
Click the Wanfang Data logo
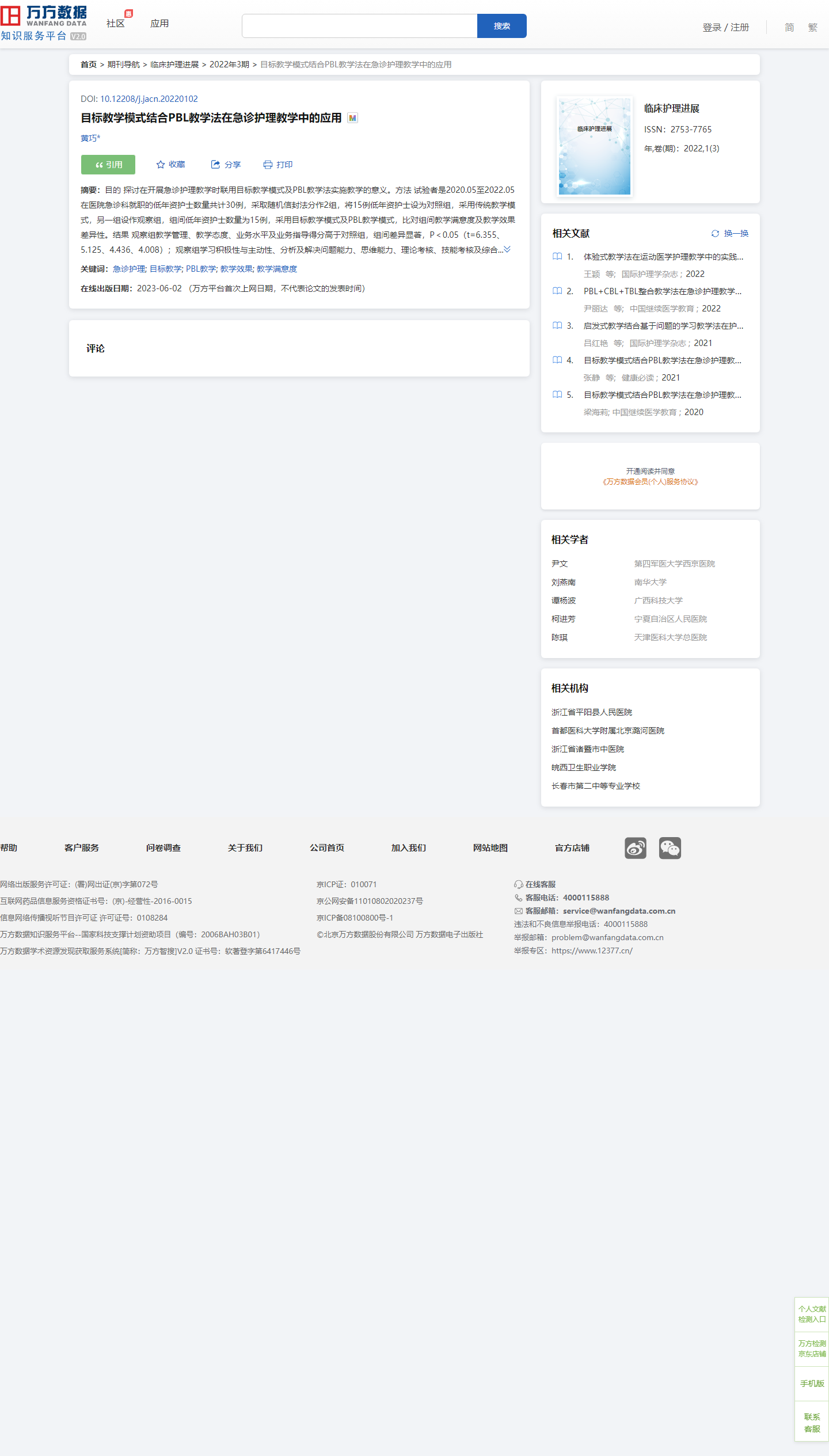pyautogui.click(x=44, y=24)
